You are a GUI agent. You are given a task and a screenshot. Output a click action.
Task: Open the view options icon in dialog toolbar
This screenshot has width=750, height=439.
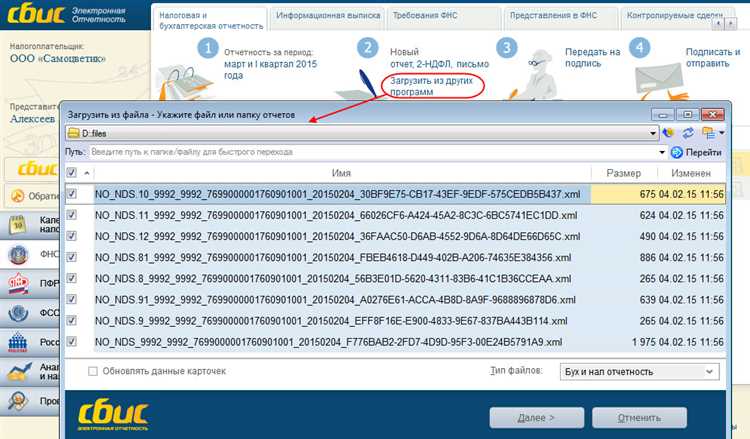[x=708, y=133]
